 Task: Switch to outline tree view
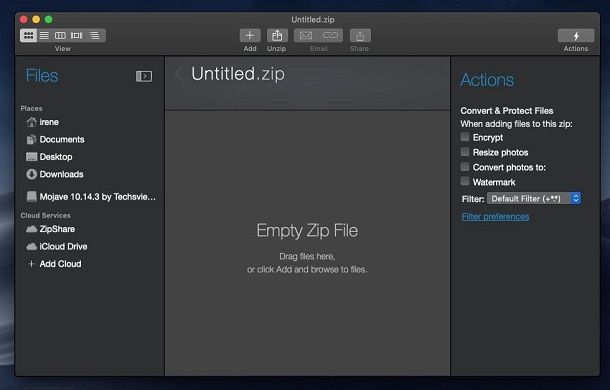pyautogui.click(x=95, y=35)
